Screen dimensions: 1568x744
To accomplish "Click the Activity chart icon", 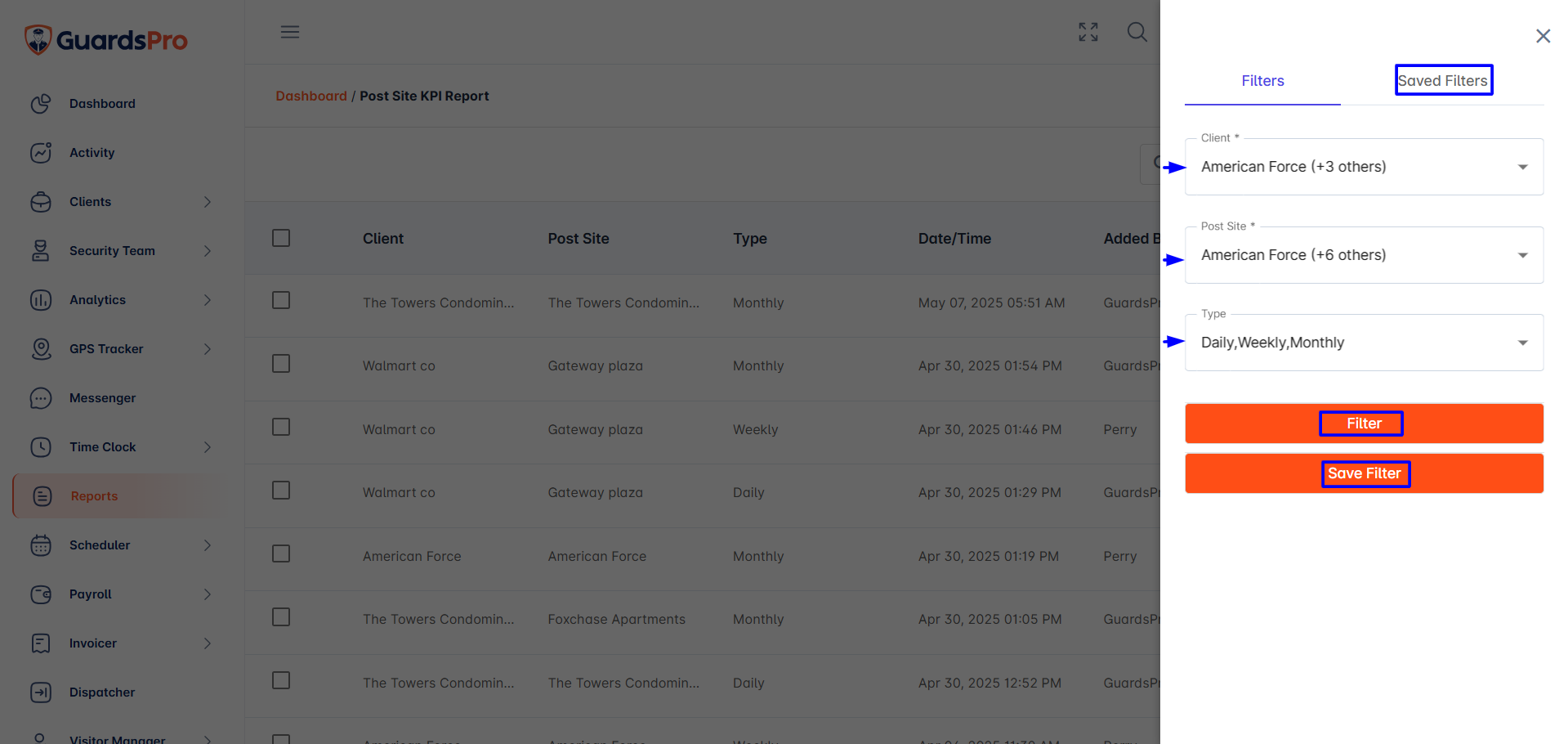I will [x=41, y=153].
